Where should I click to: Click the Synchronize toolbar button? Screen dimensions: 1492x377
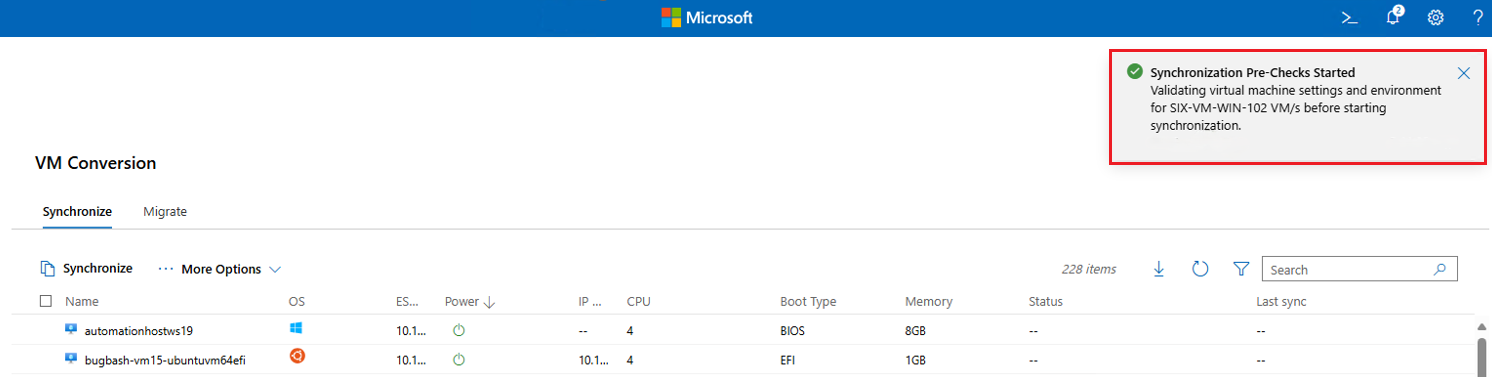pos(86,269)
